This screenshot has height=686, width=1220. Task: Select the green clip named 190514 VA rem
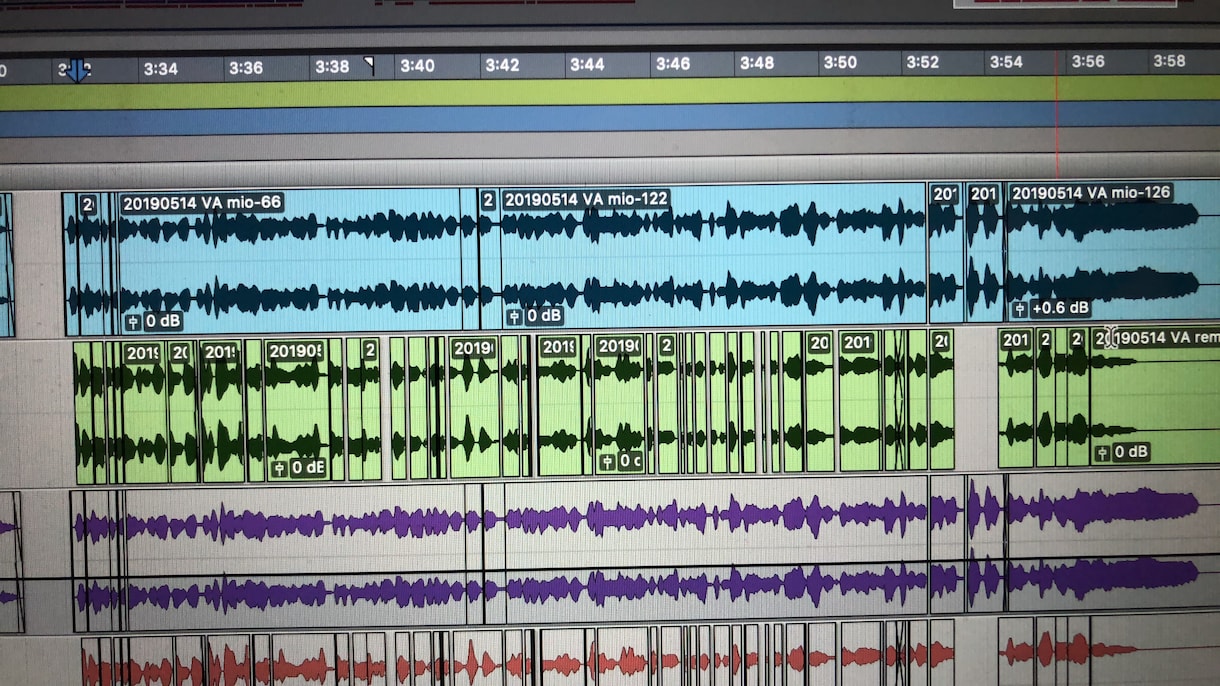coord(1155,397)
